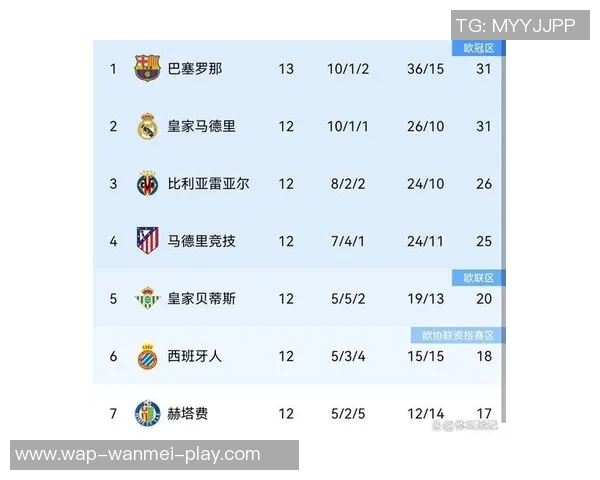The height and width of the screenshot is (480, 600).
Task: Click the Real Betis crest icon
Action: (148, 298)
